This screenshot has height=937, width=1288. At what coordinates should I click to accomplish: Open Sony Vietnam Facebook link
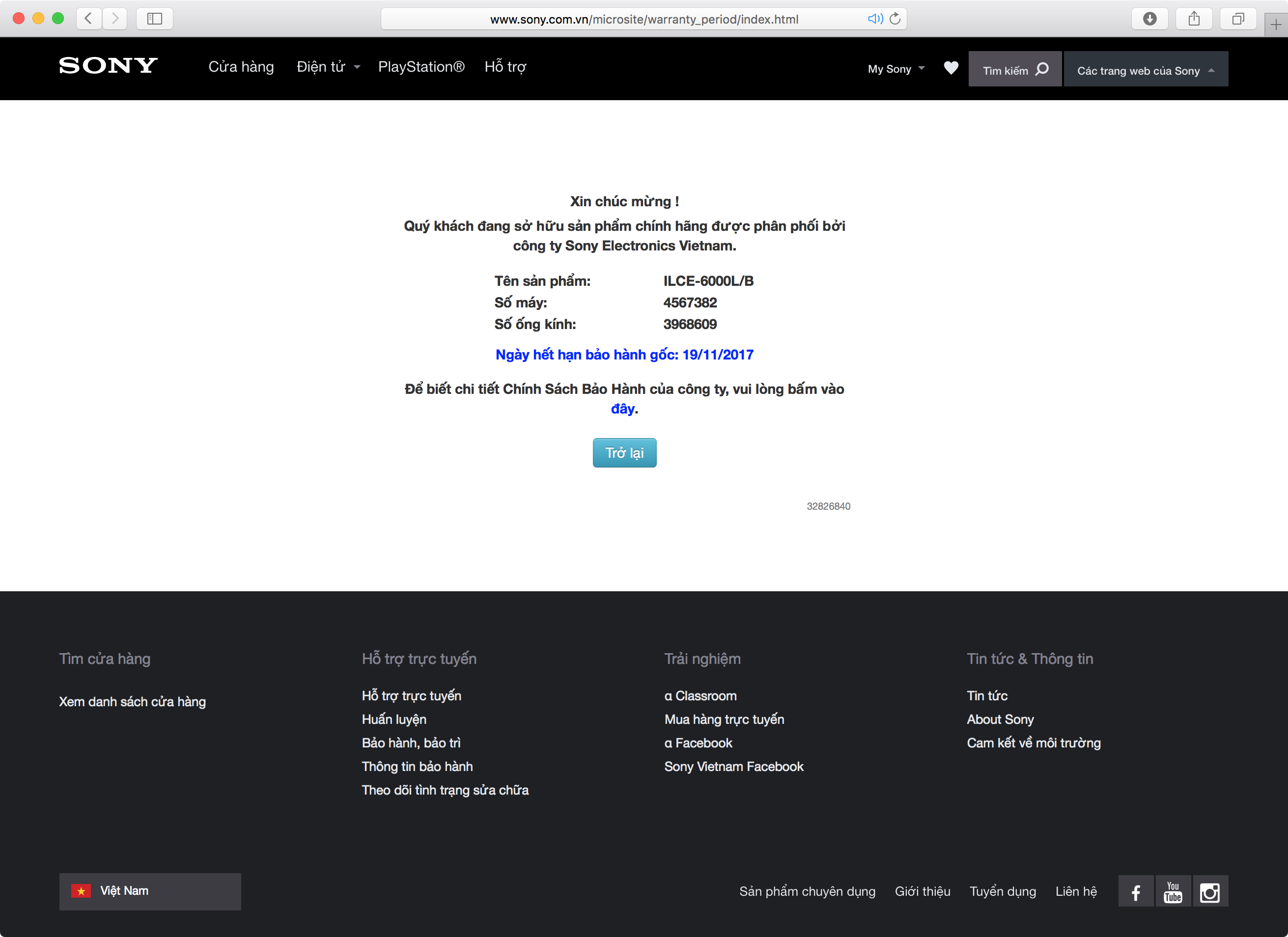pyautogui.click(x=734, y=767)
